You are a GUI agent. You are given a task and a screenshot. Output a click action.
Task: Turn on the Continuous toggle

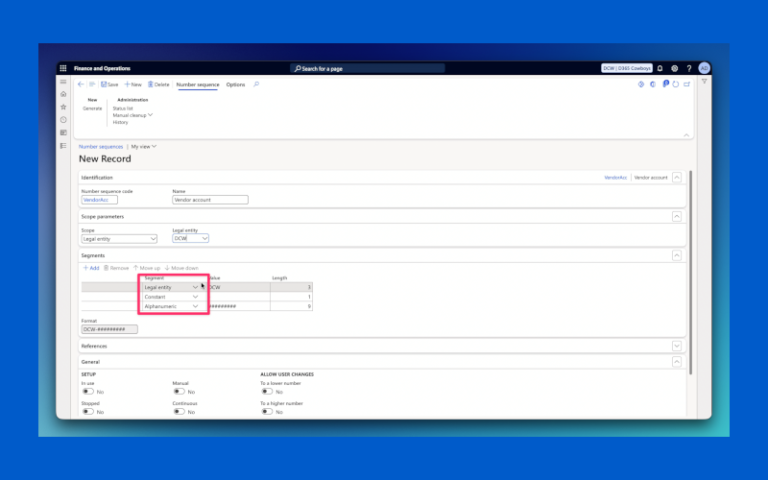[x=179, y=411]
